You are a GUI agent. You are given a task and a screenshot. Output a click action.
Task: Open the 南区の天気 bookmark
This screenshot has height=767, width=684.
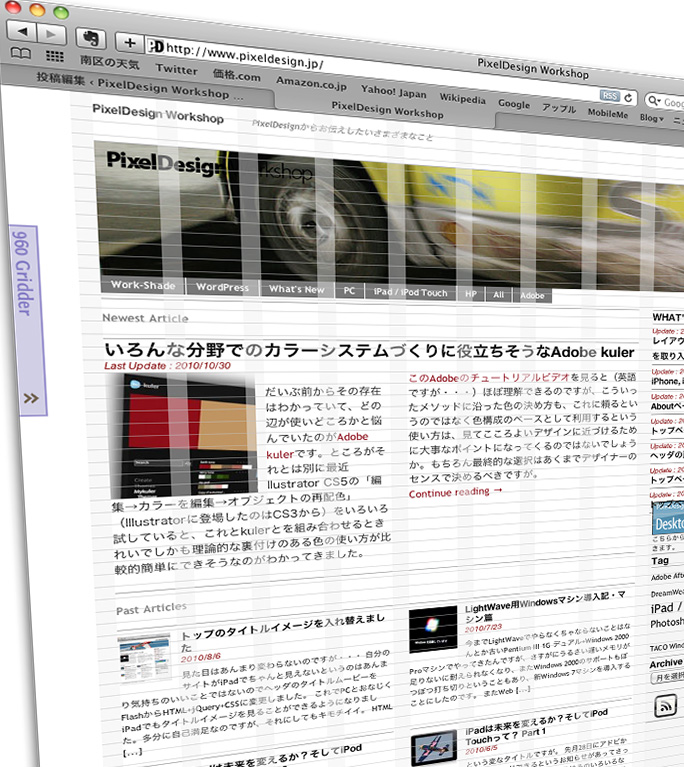[x=110, y=62]
